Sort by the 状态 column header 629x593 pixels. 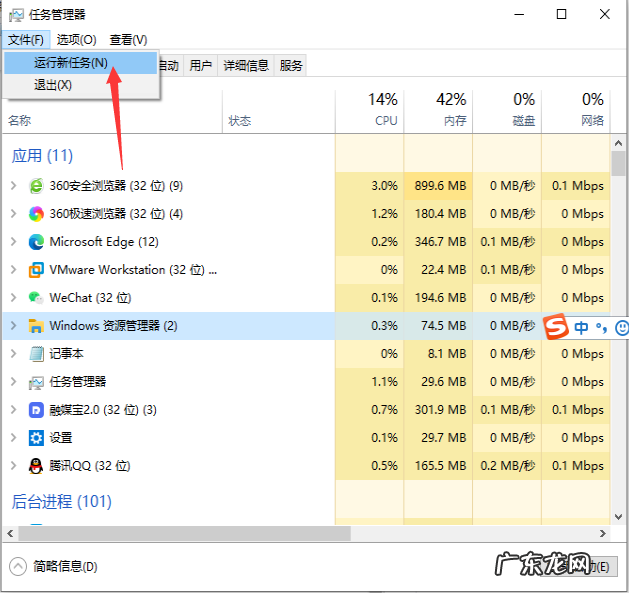(279, 111)
